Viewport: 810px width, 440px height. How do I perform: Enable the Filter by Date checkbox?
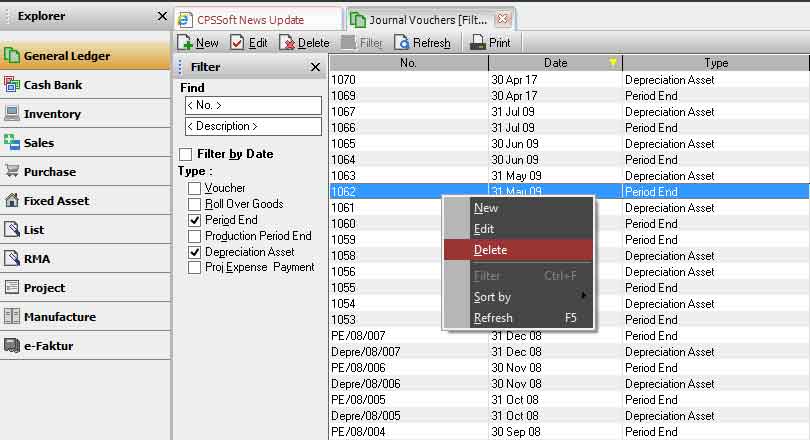pyautogui.click(x=186, y=155)
